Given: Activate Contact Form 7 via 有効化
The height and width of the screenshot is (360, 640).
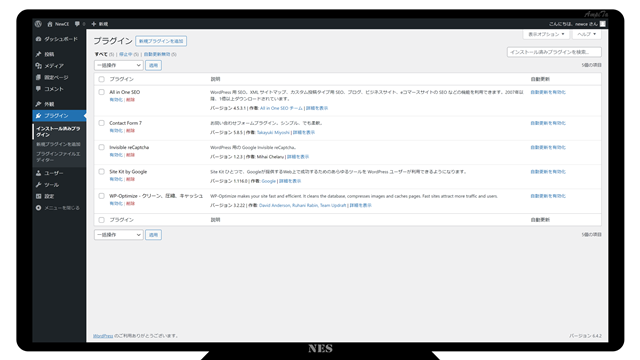Looking at the screenshot, I should (x=116, y=131).
